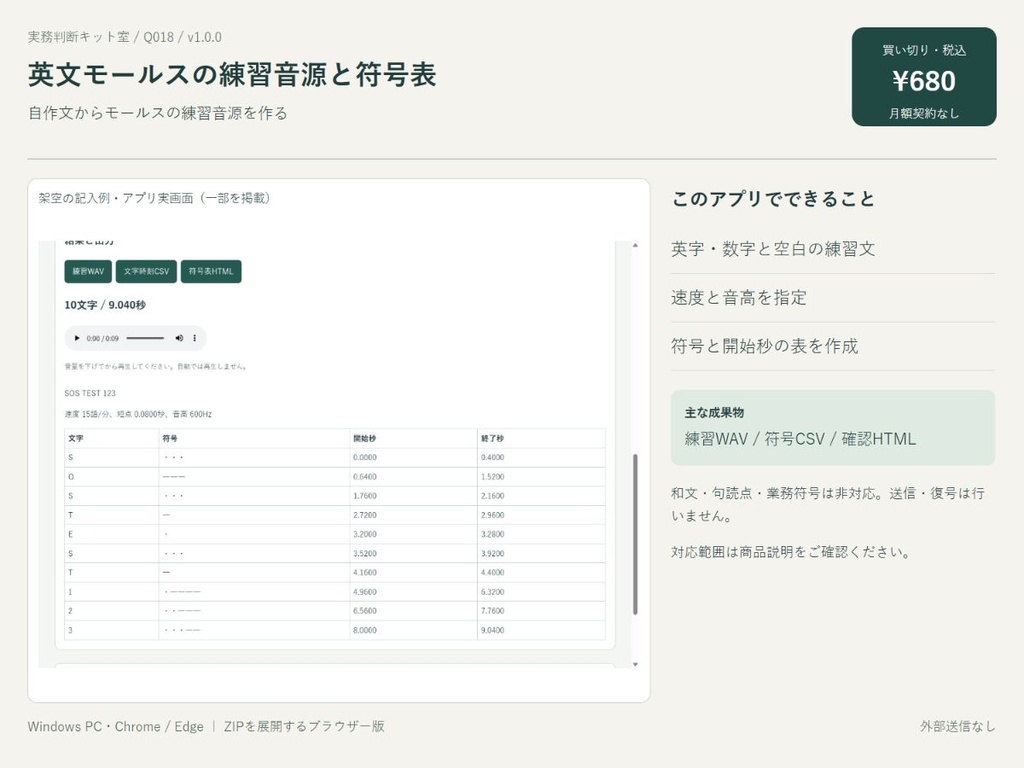
Task: Click the character cell for digit 1
Action: (x=112, y=592)
